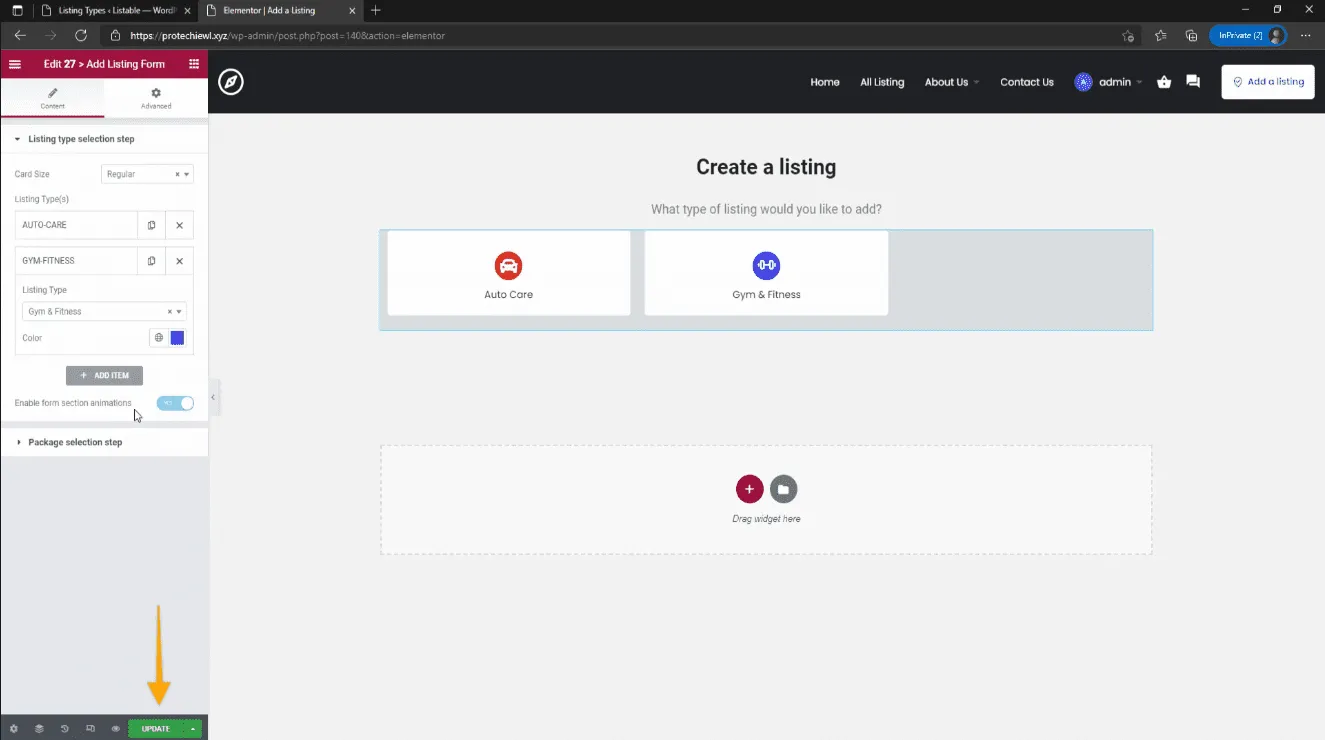The image size is (1325, 740).
Task: Open the Navigator layers icon
Action: coord(39,729)
